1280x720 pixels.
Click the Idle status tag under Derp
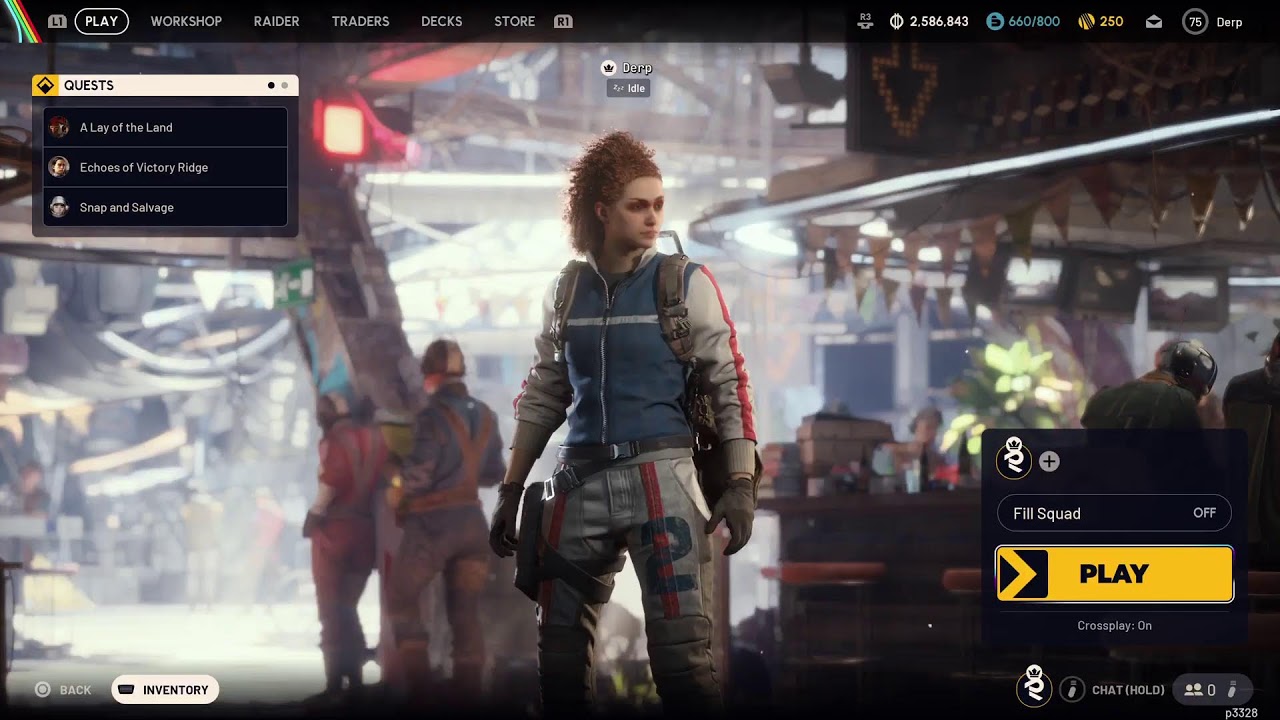click(x=628, y=88)
